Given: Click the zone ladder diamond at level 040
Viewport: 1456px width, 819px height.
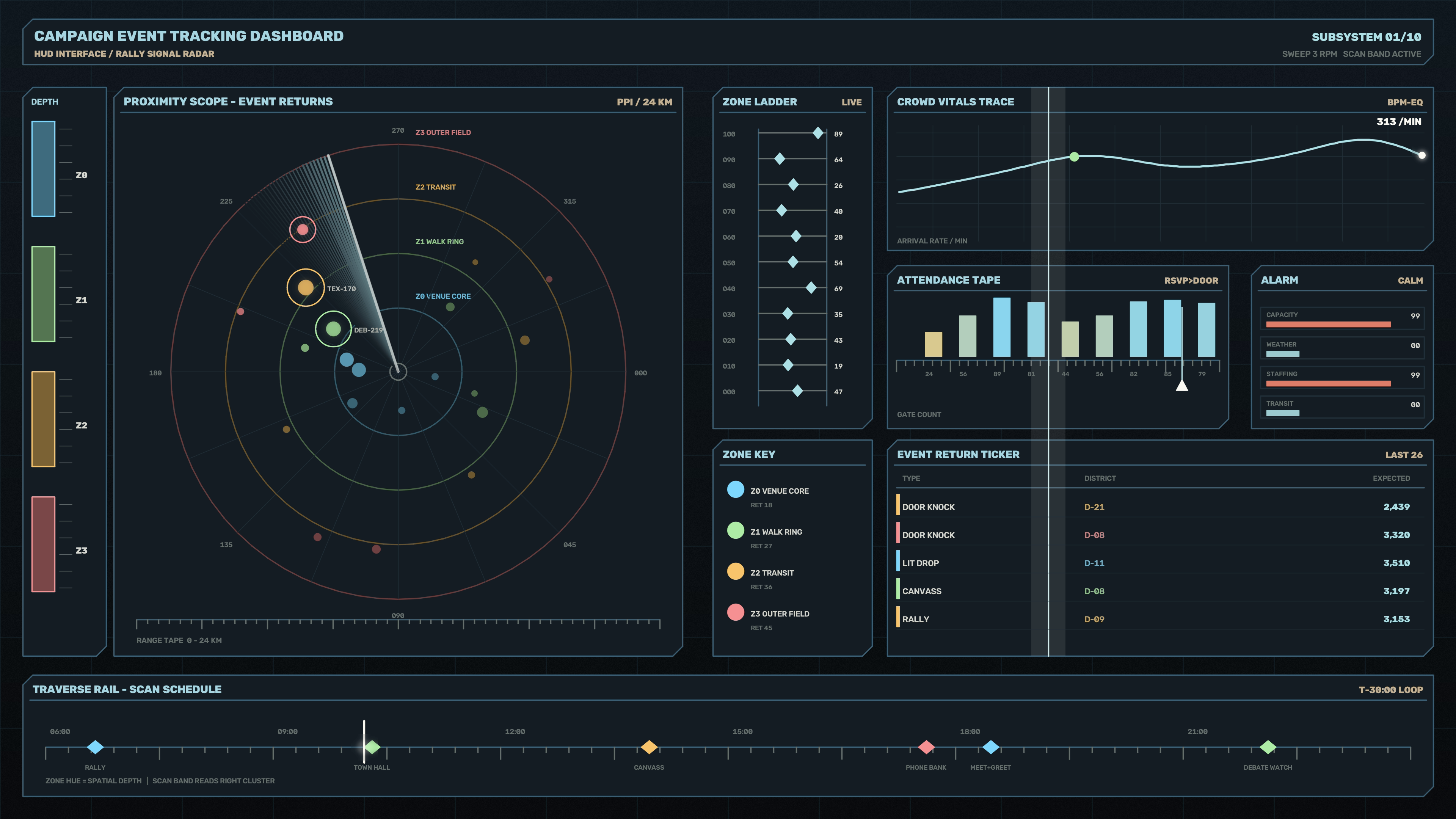Looking at the screenshot, I should point(811,288).
